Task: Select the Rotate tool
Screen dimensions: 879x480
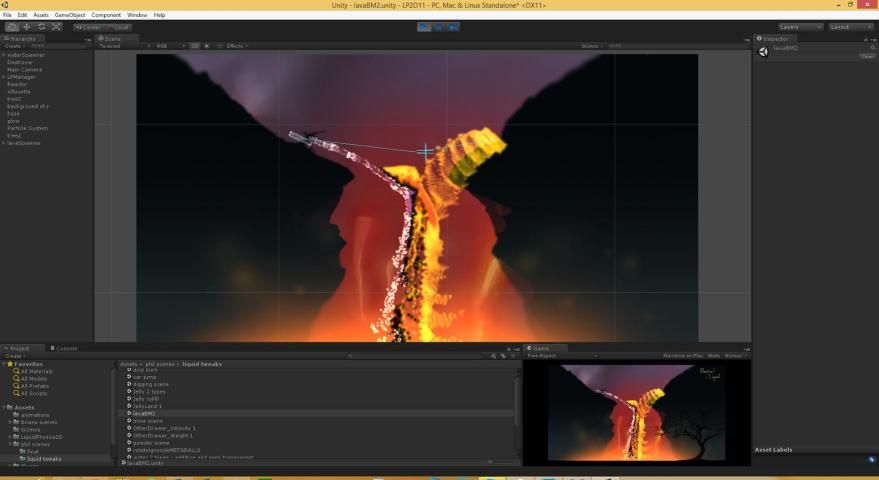Action: 42,27
